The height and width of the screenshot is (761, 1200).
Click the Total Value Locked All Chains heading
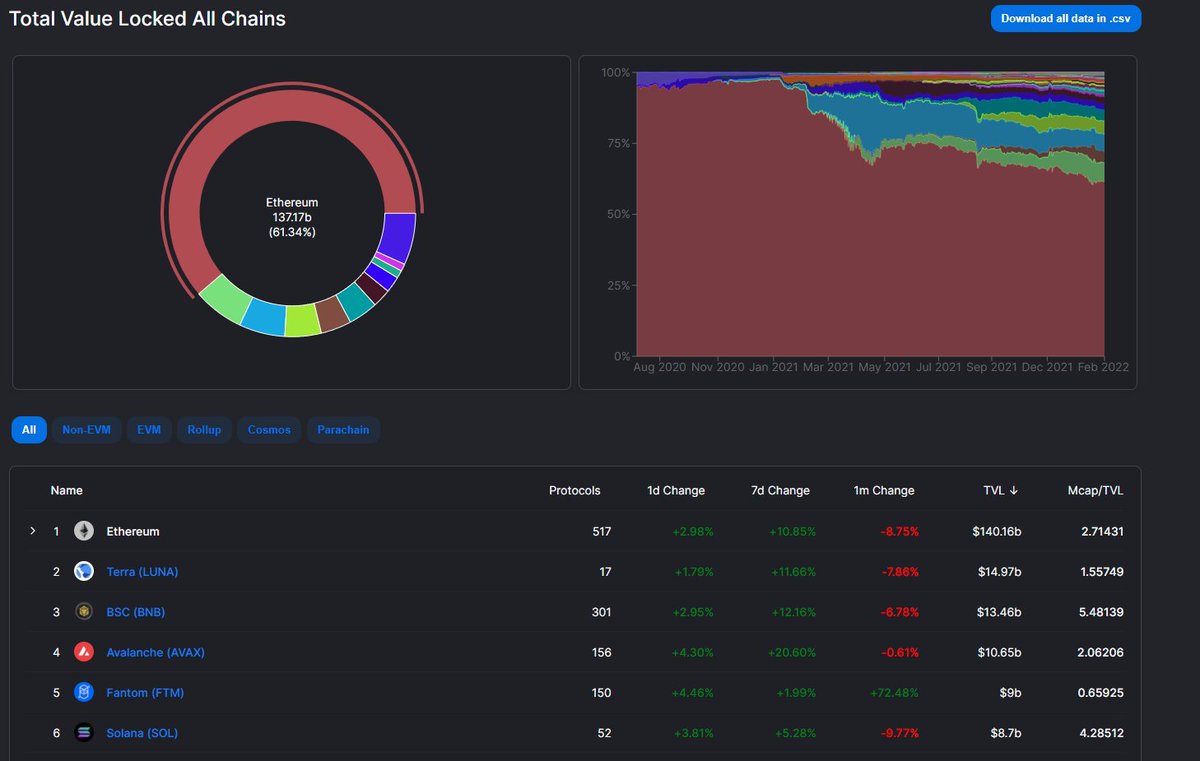tap(147, 18)
